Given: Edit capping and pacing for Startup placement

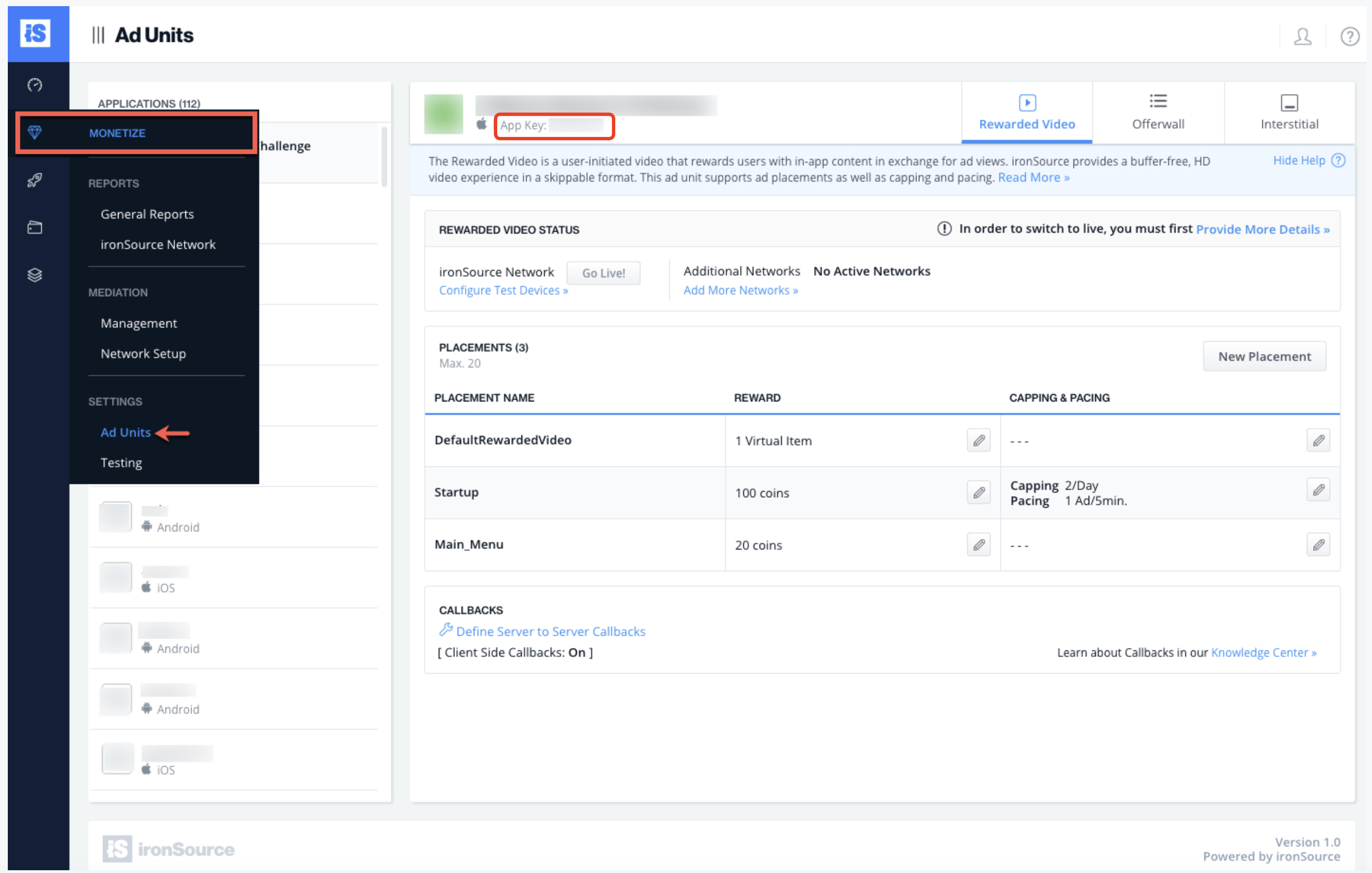Looking at the screenshot, I should [1319, 489].
